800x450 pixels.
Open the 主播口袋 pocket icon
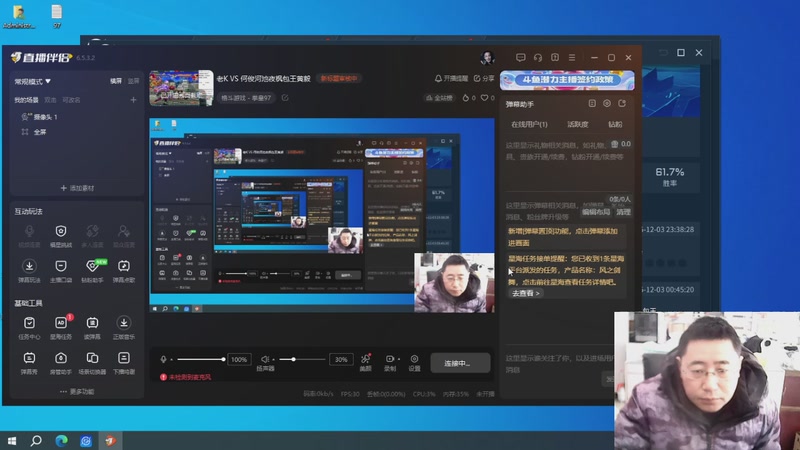[x=61, y=266]
